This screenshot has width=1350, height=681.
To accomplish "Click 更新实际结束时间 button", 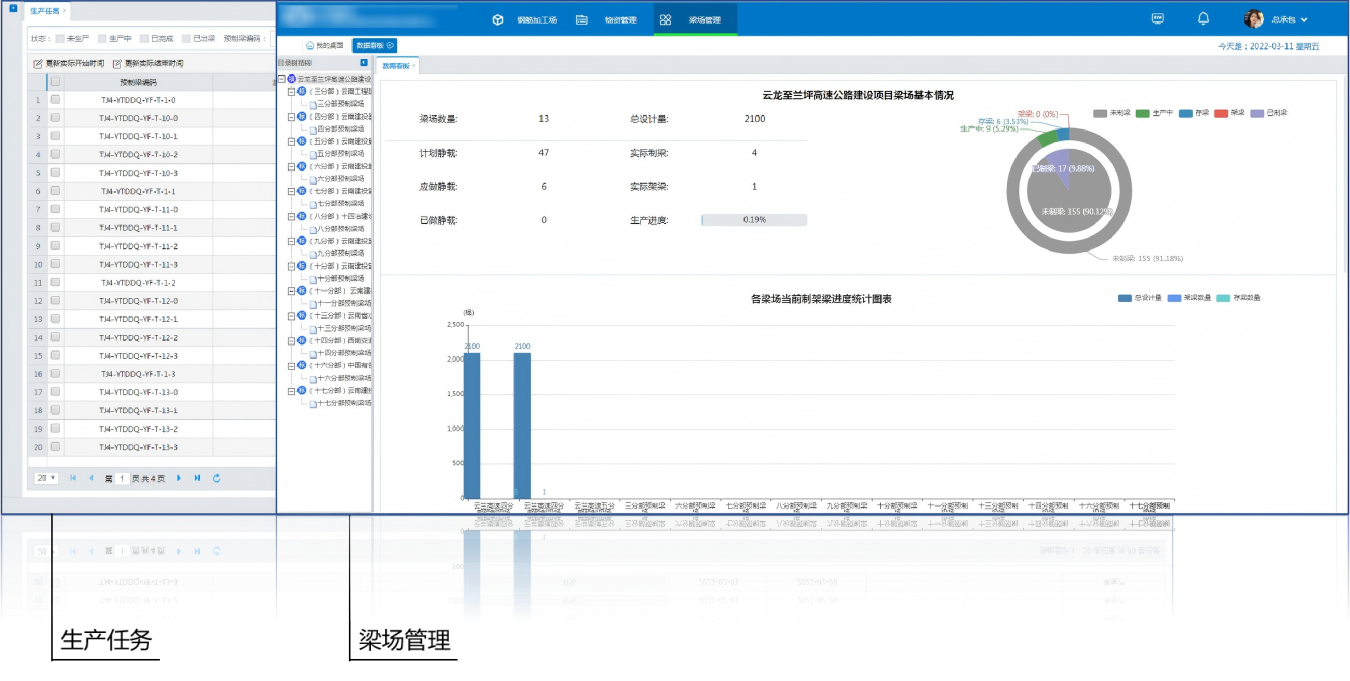I will tap(147, 63).
